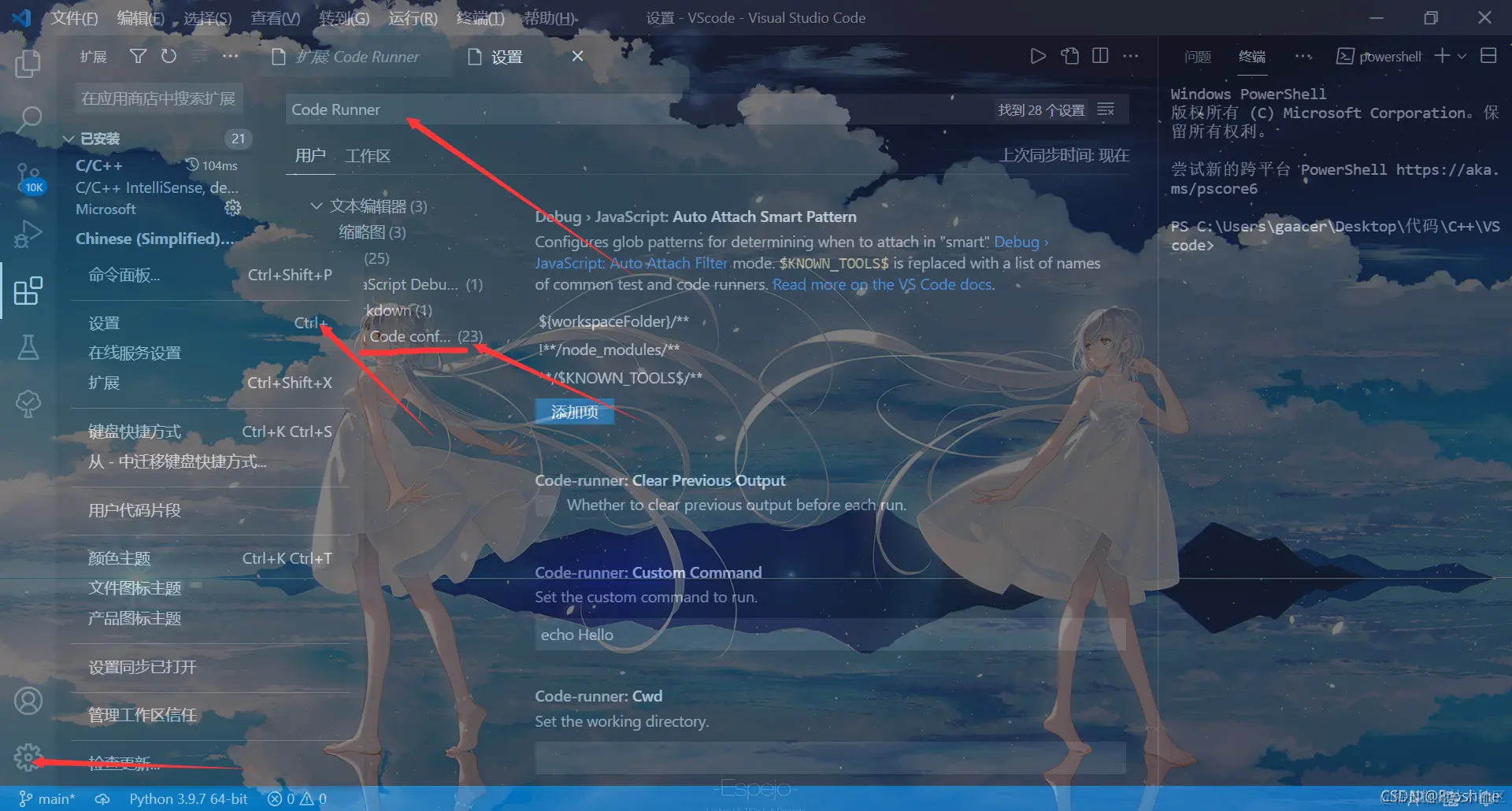Switch to 工作区 settings scope tab
Screen dimensions: 1512x811
(368, 156)
